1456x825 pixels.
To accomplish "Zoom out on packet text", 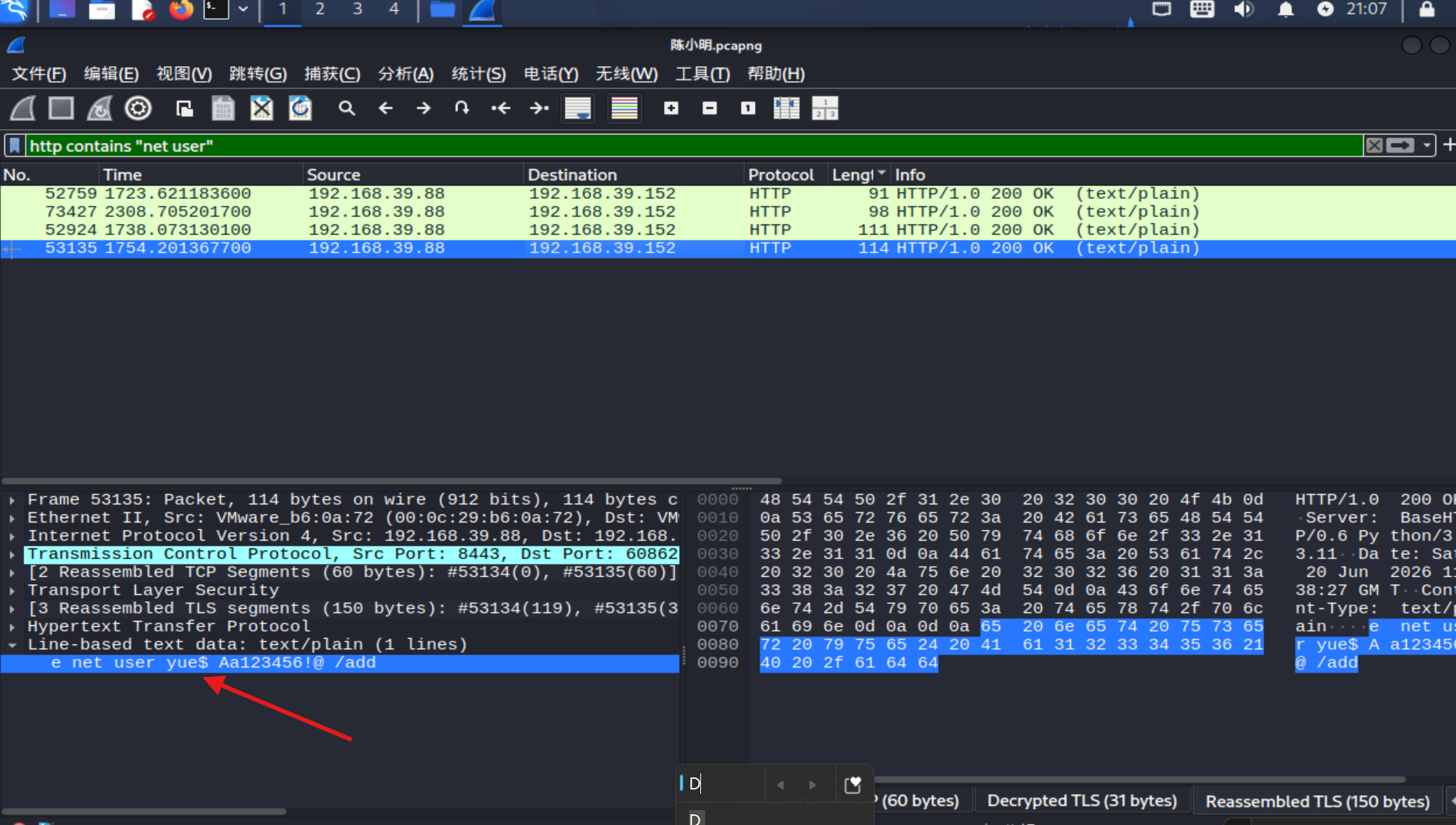I will [710, 109].
